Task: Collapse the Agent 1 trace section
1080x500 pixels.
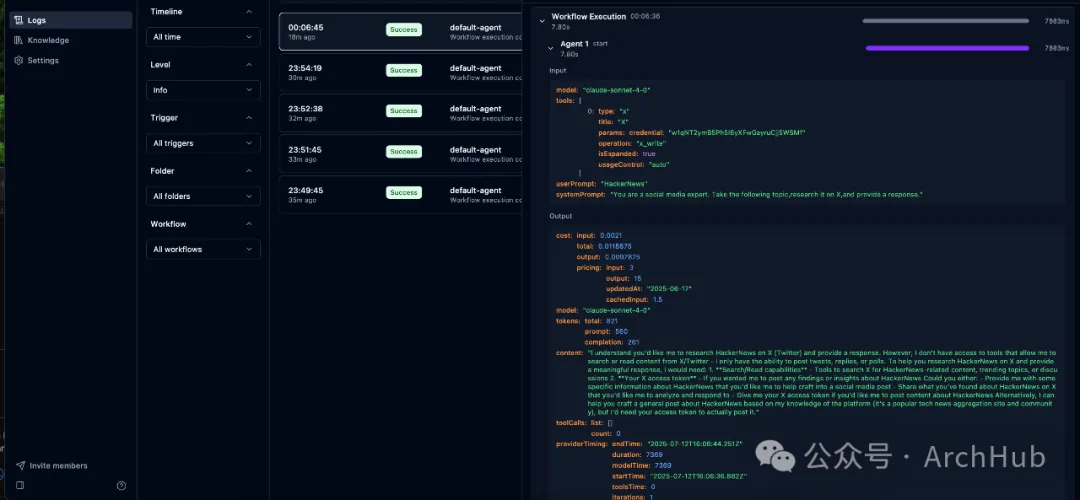Action: click(550, 47)
